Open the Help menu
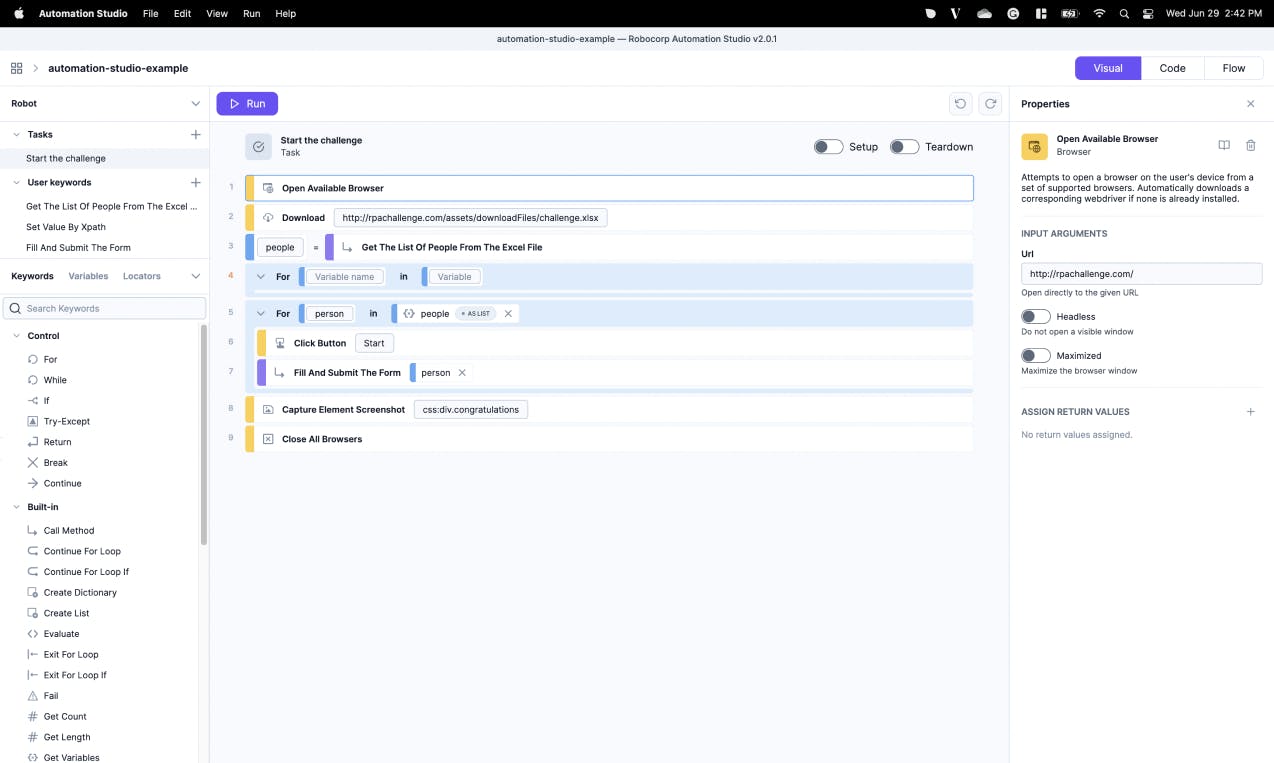 pos(285,14)
